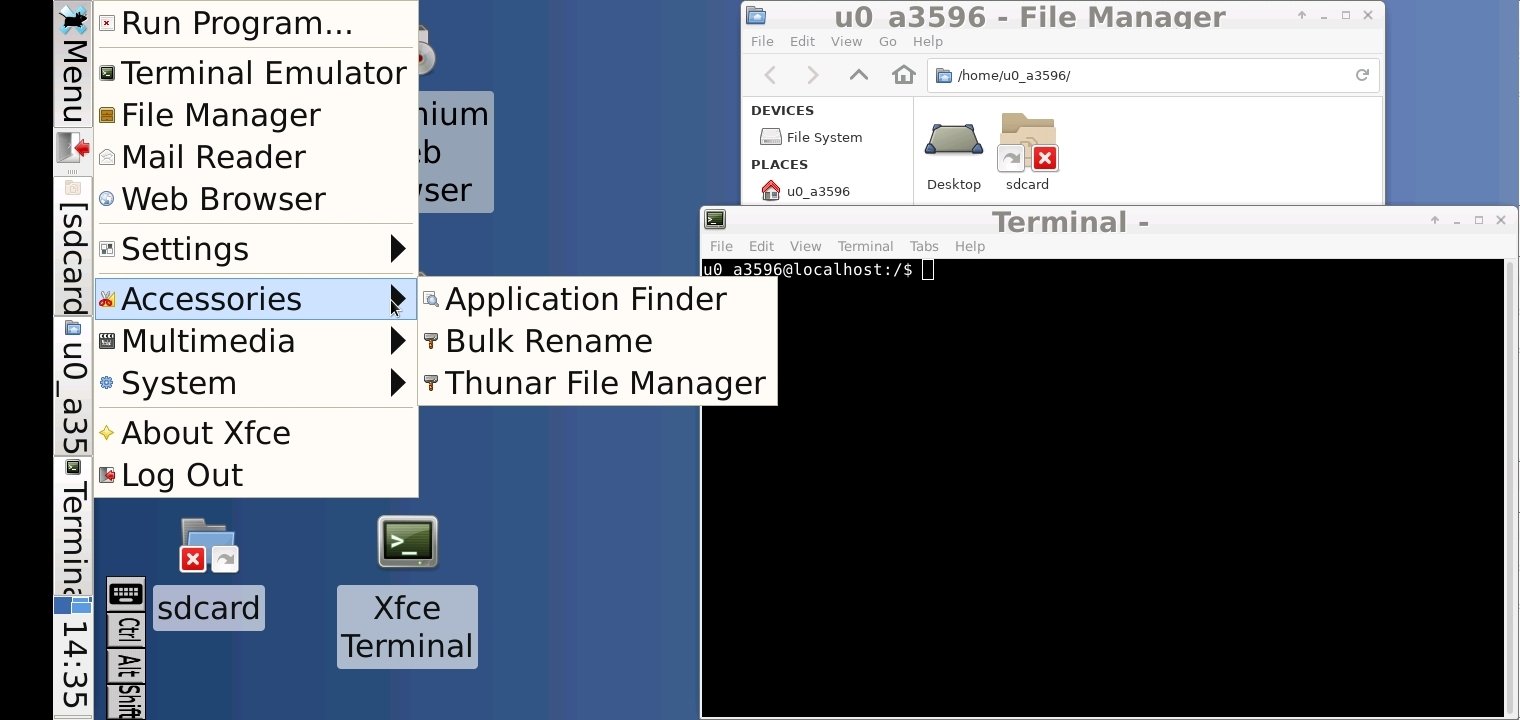Toggle the on-screen keyboard icon
Image resolution: width=1520 pixels, height=720 pixels.
tap(126, 594)
